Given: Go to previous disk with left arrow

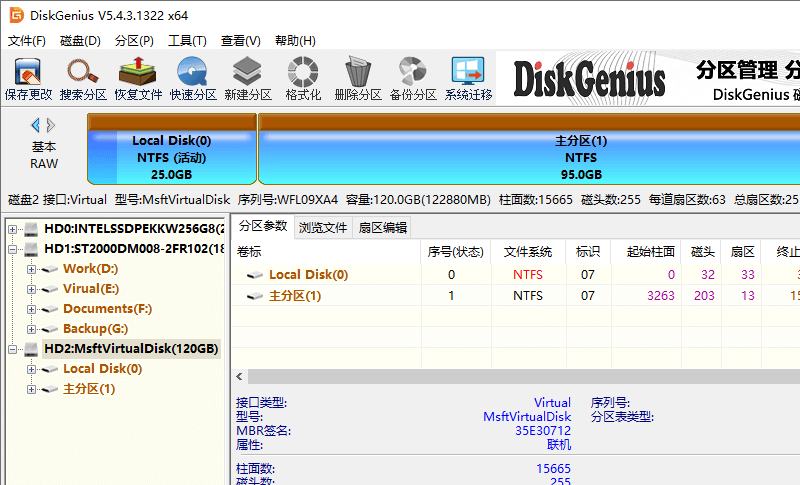Looking at the screenshot, I should (x=35, y=125).
